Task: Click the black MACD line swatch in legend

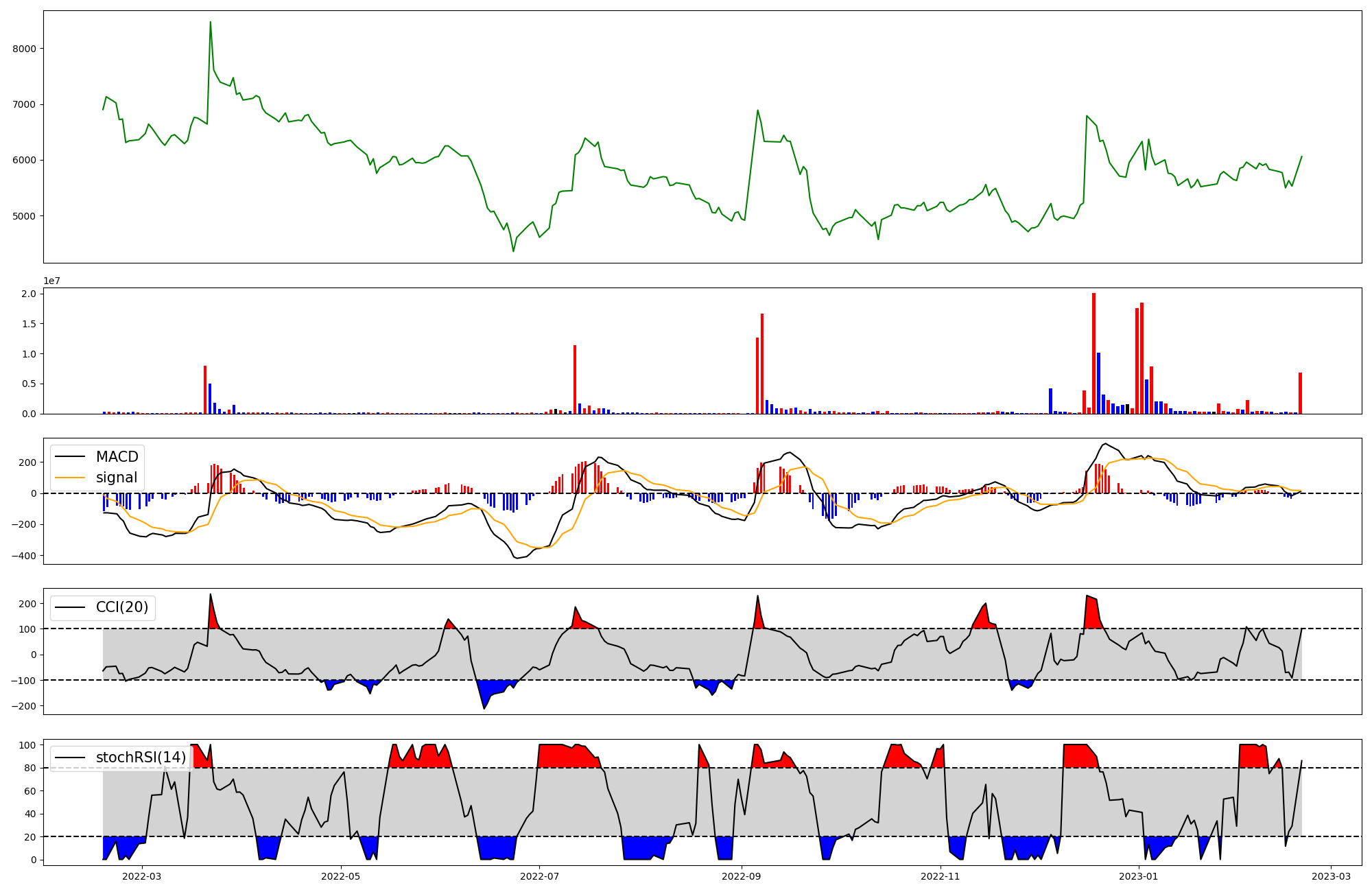Action: (70, 457)
